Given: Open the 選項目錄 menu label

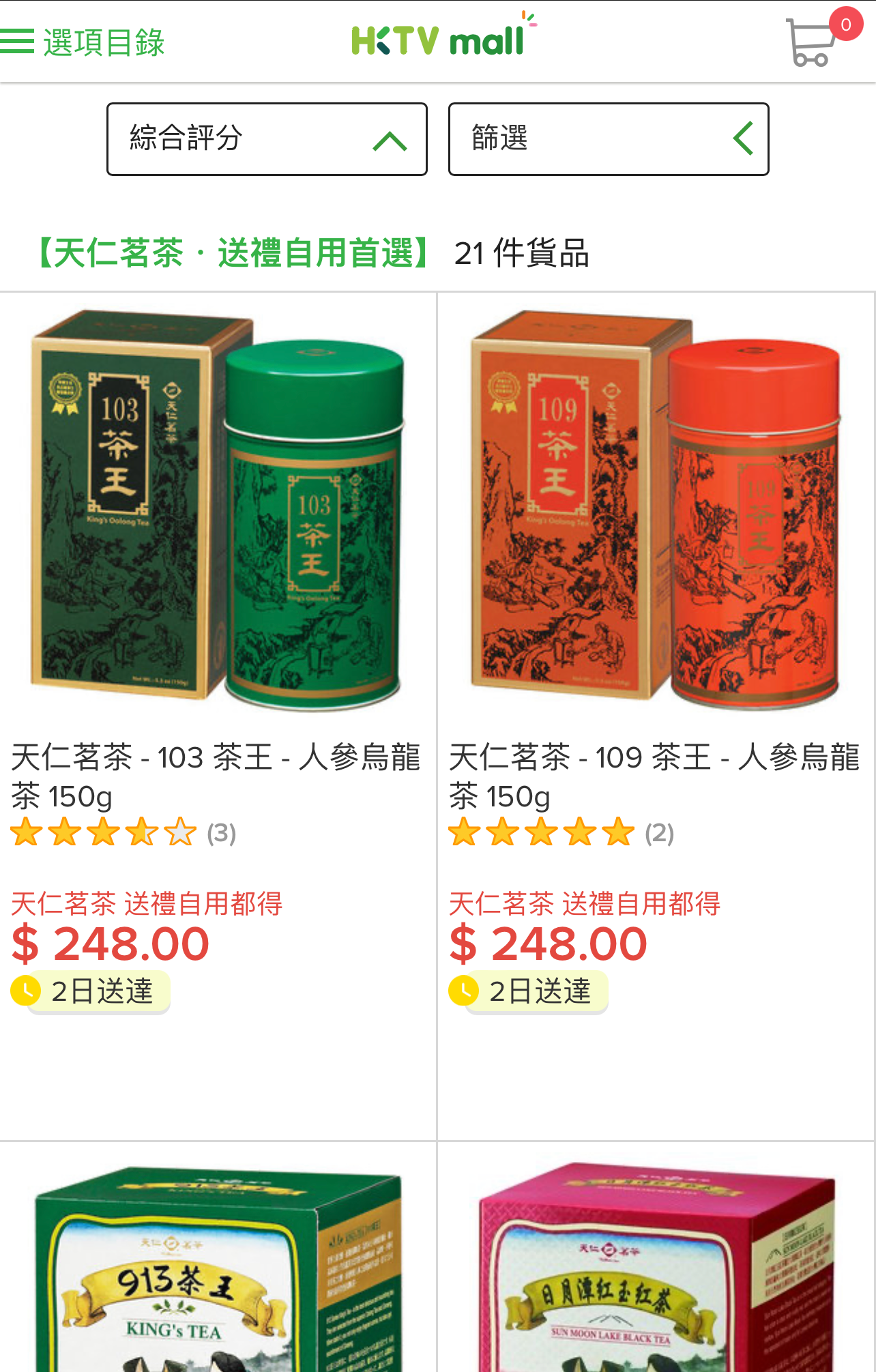Looking at the screenshot, I should (x=104, y=42).
